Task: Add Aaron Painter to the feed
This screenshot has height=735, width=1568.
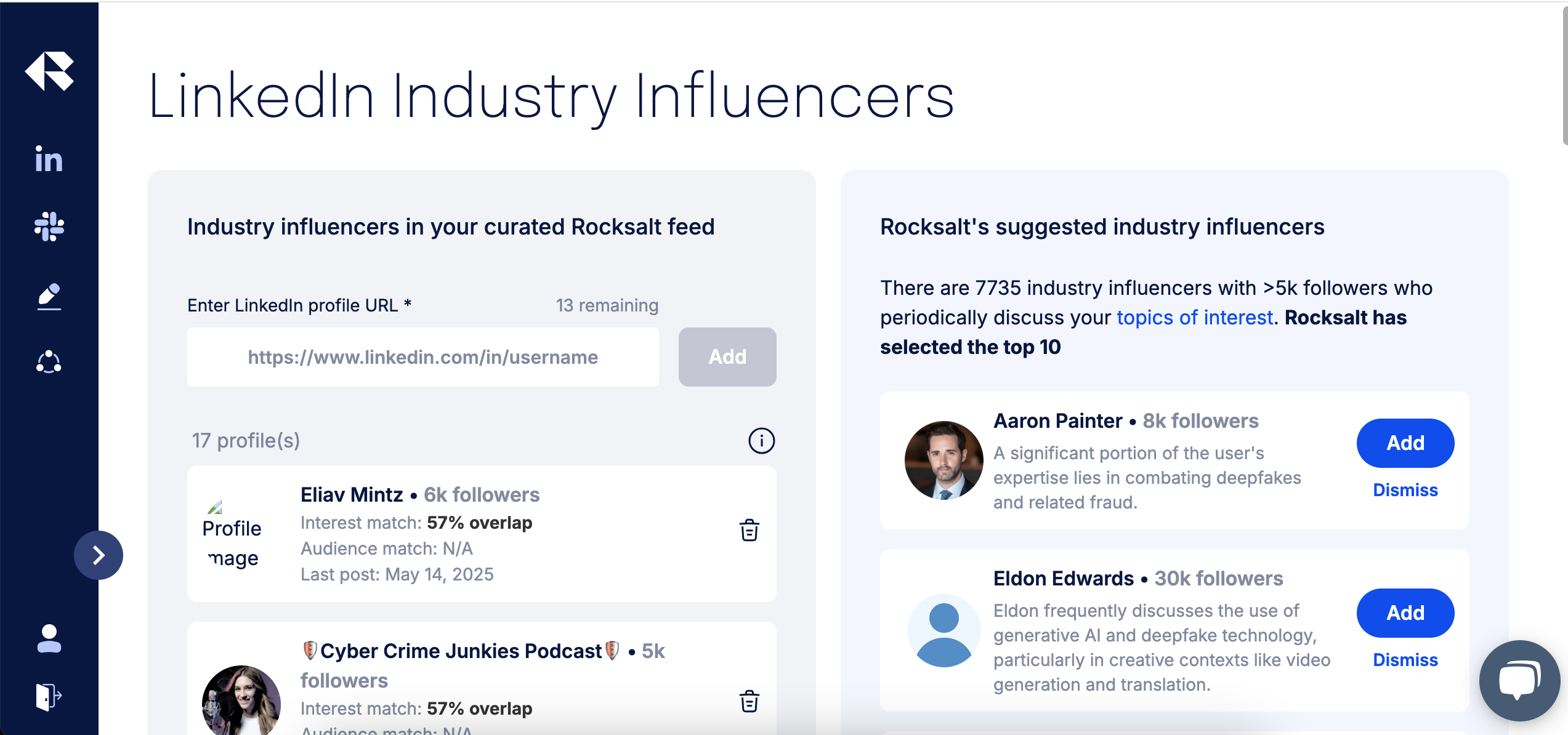Action: (x=1405, y=443)
